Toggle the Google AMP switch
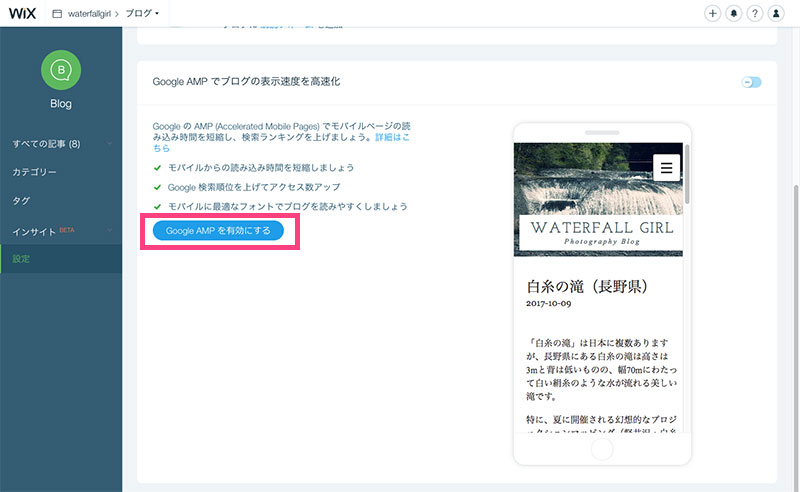Screen dimensions: 800x492 [x=752, y=82]
